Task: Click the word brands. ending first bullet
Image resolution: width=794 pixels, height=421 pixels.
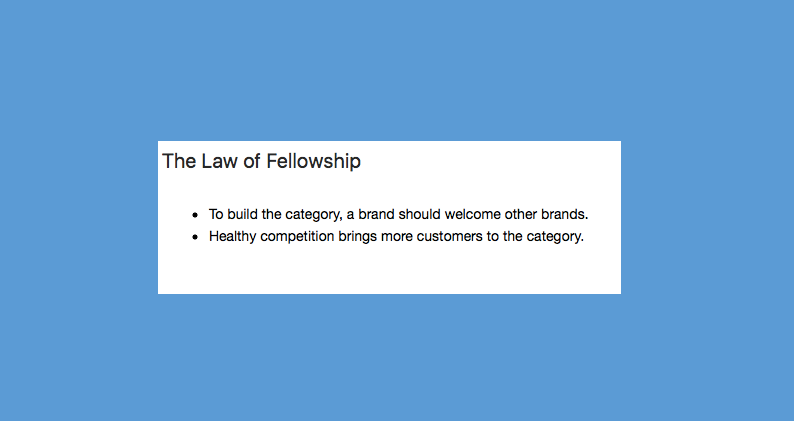Action: pos(565,214)
